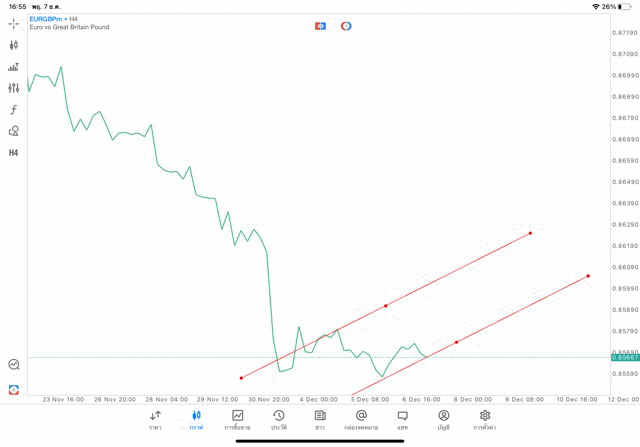Tap the red-blue logo icon at bottom left
The width and height of the screenshot is (640, 447).
(14, 389)
